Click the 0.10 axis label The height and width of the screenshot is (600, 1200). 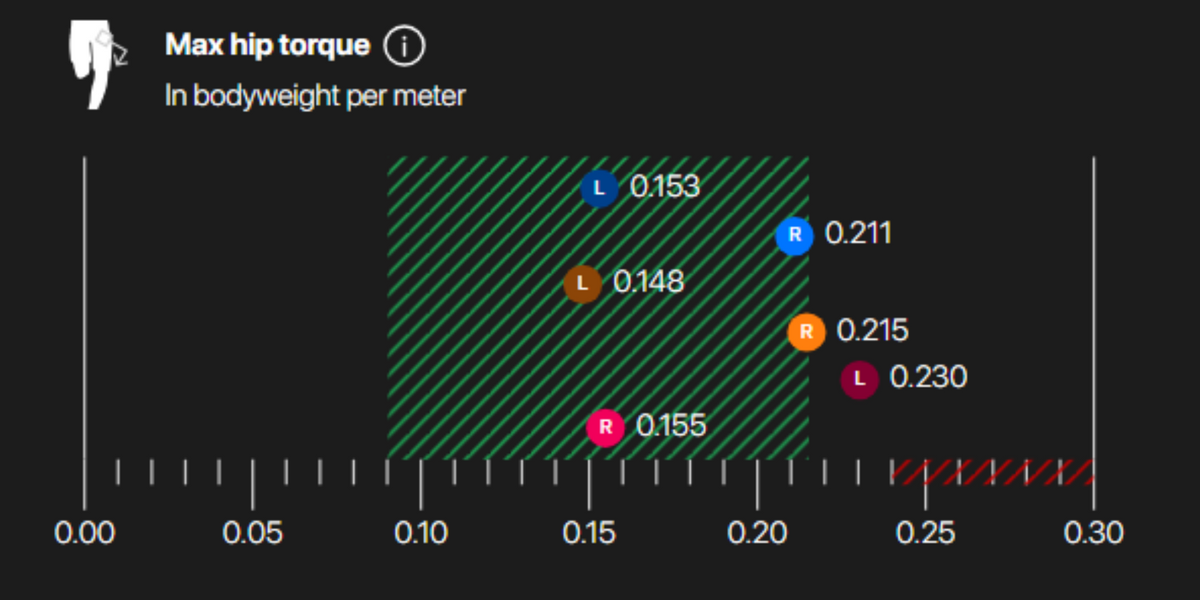click(x=421, y=533)
